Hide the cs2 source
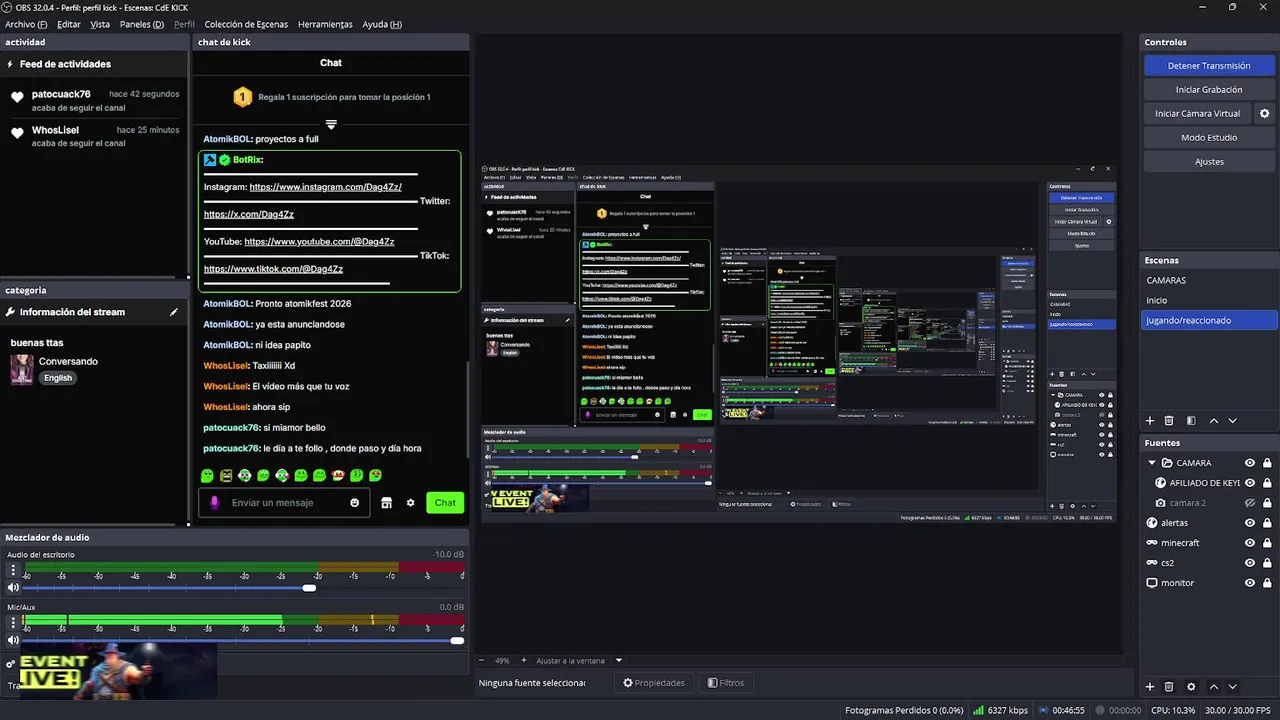1280x720 pixels. [1249, 563]
